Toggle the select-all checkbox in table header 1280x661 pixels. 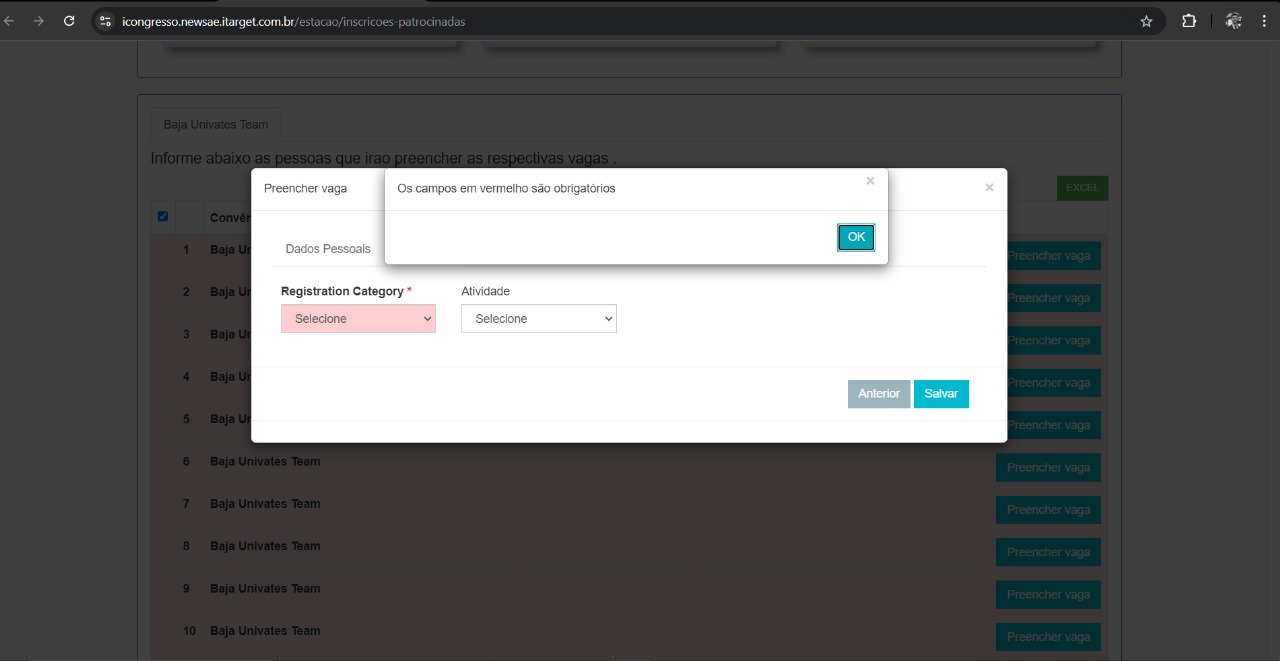pyautogui.click(x=163, y=216)
